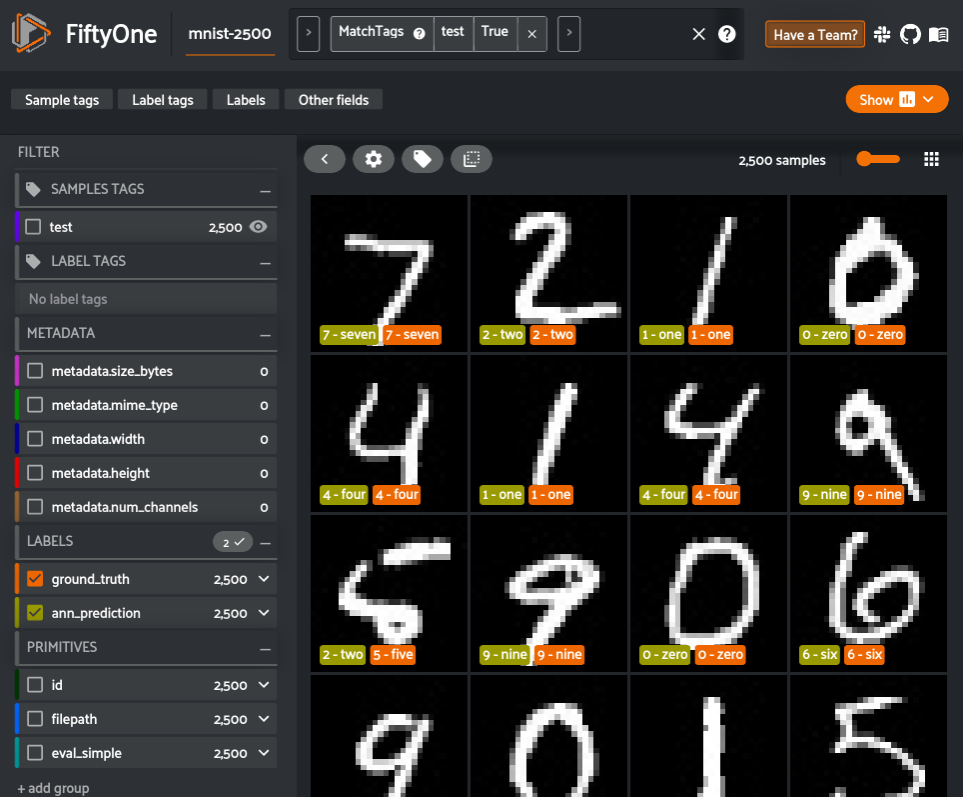This screenshot has width=965, height=797.
Task: Open the documentation book icon
Action: click(x=938, y=33)
